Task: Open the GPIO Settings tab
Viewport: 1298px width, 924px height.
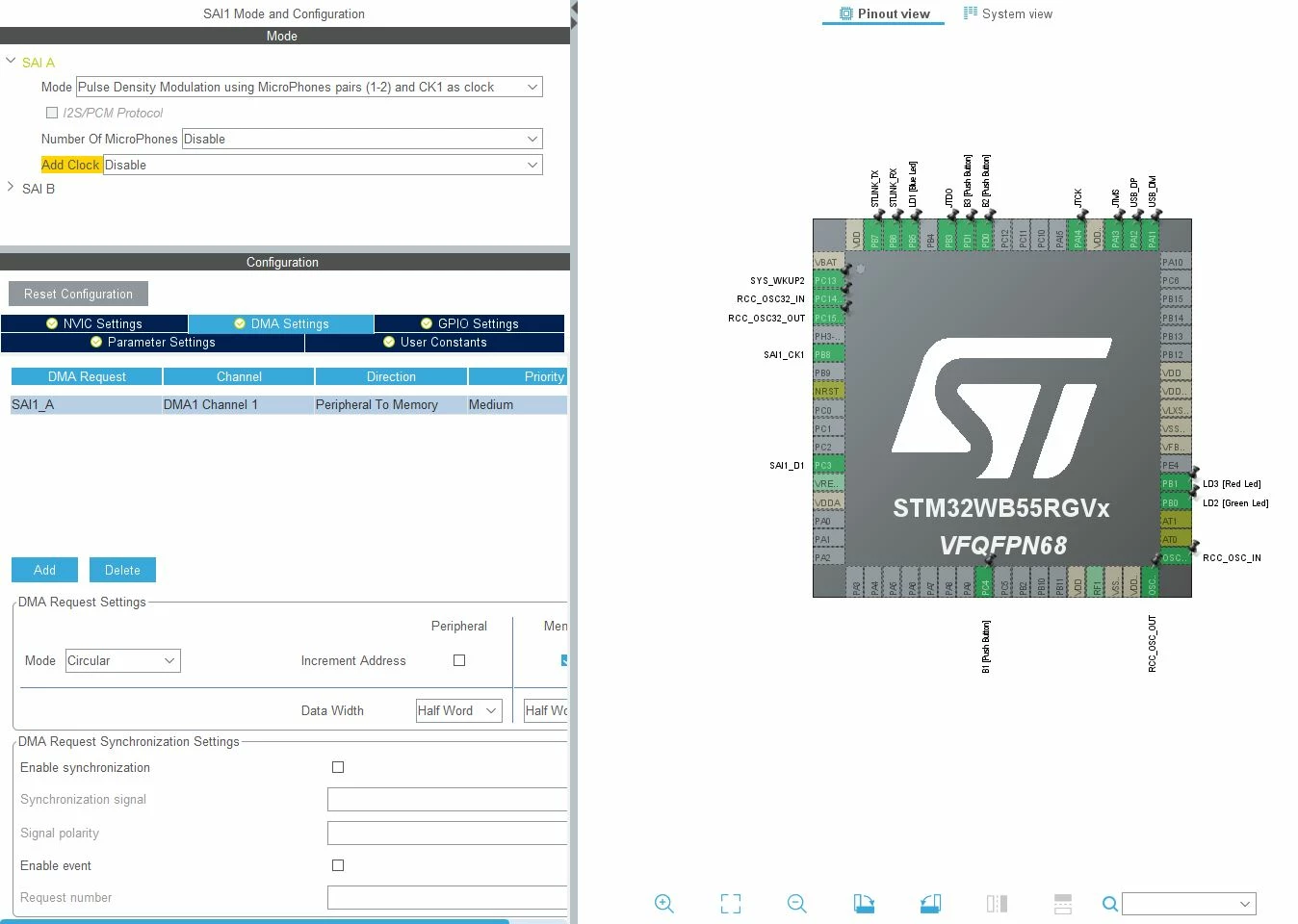Action: (x=469, y=323)
